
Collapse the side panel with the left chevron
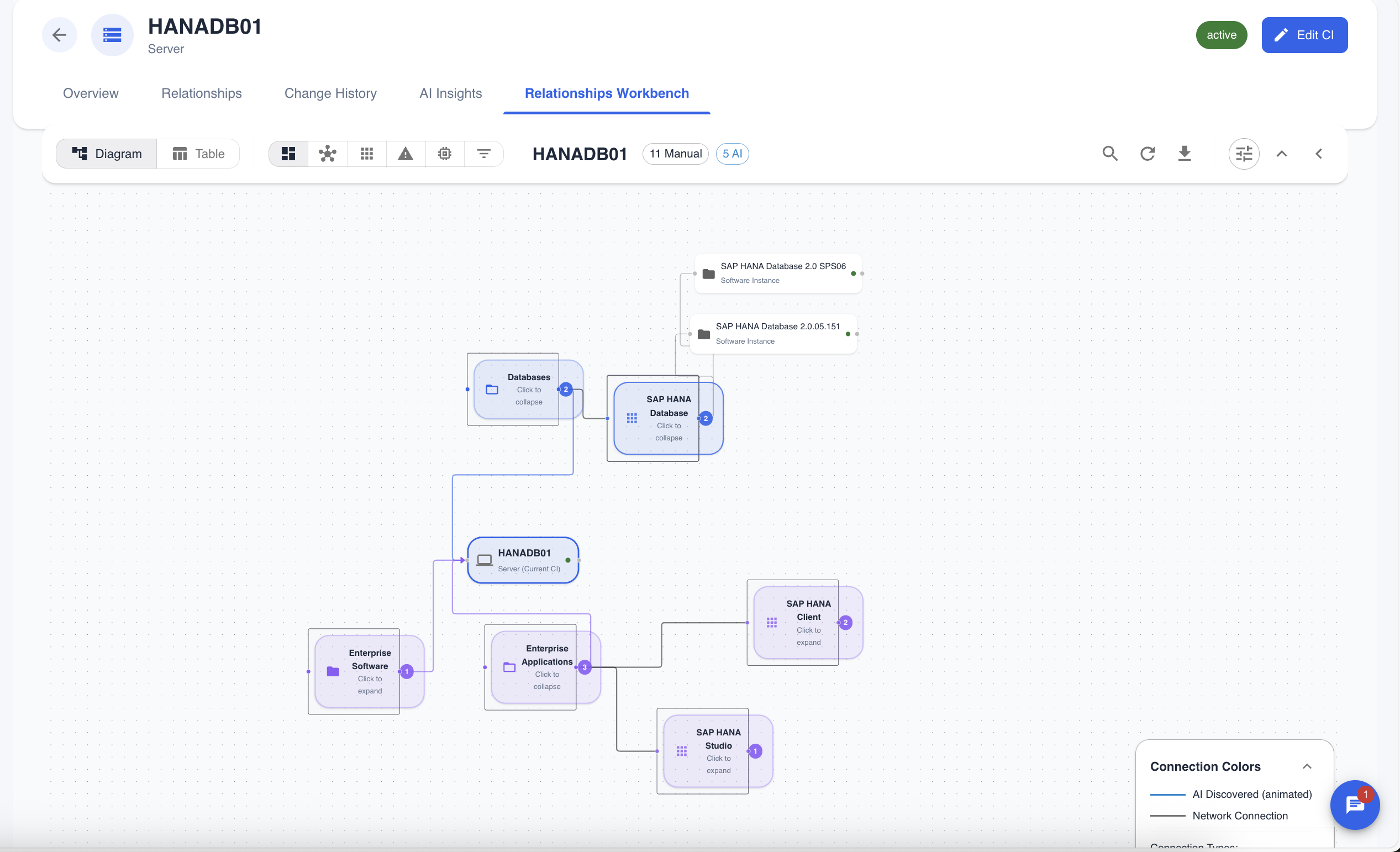click(1319, 154)
